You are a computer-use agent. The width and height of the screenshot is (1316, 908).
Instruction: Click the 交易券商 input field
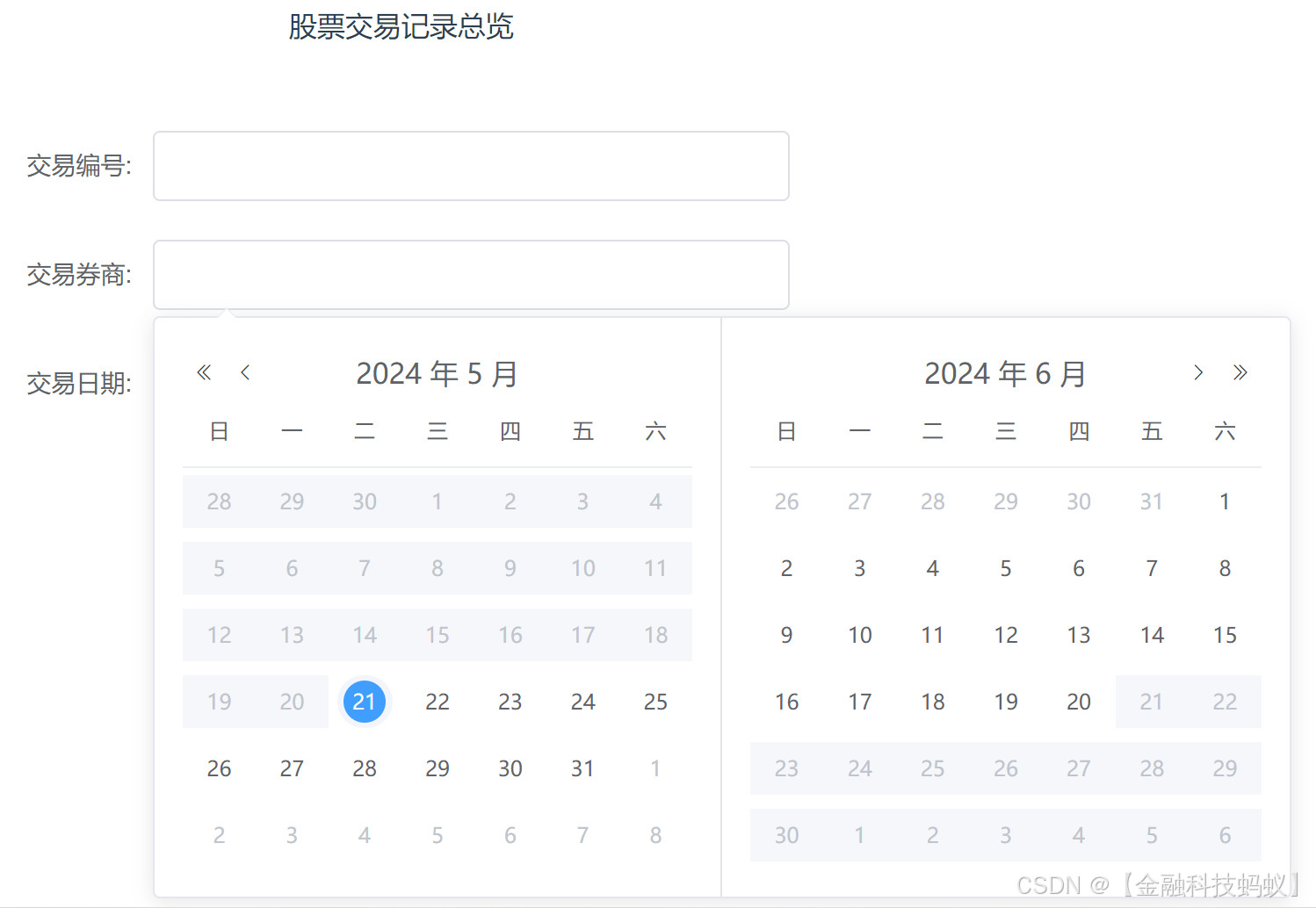coord(471,275)
